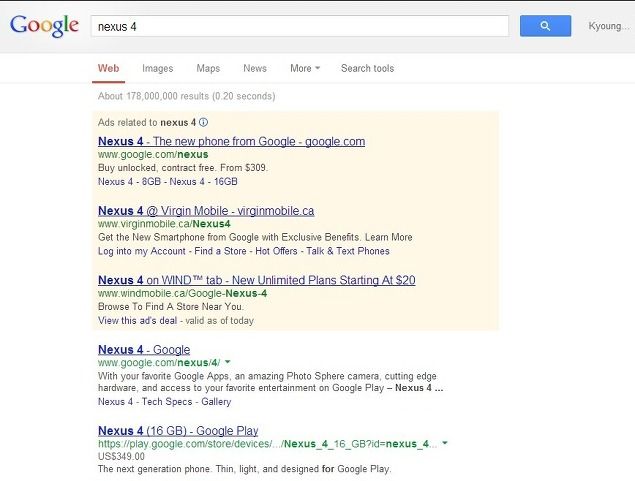Expand arrow beside www.google.com/nexus/4/
Image resolution: width=635 pixels, height=481 pixels.
[228, 362]
